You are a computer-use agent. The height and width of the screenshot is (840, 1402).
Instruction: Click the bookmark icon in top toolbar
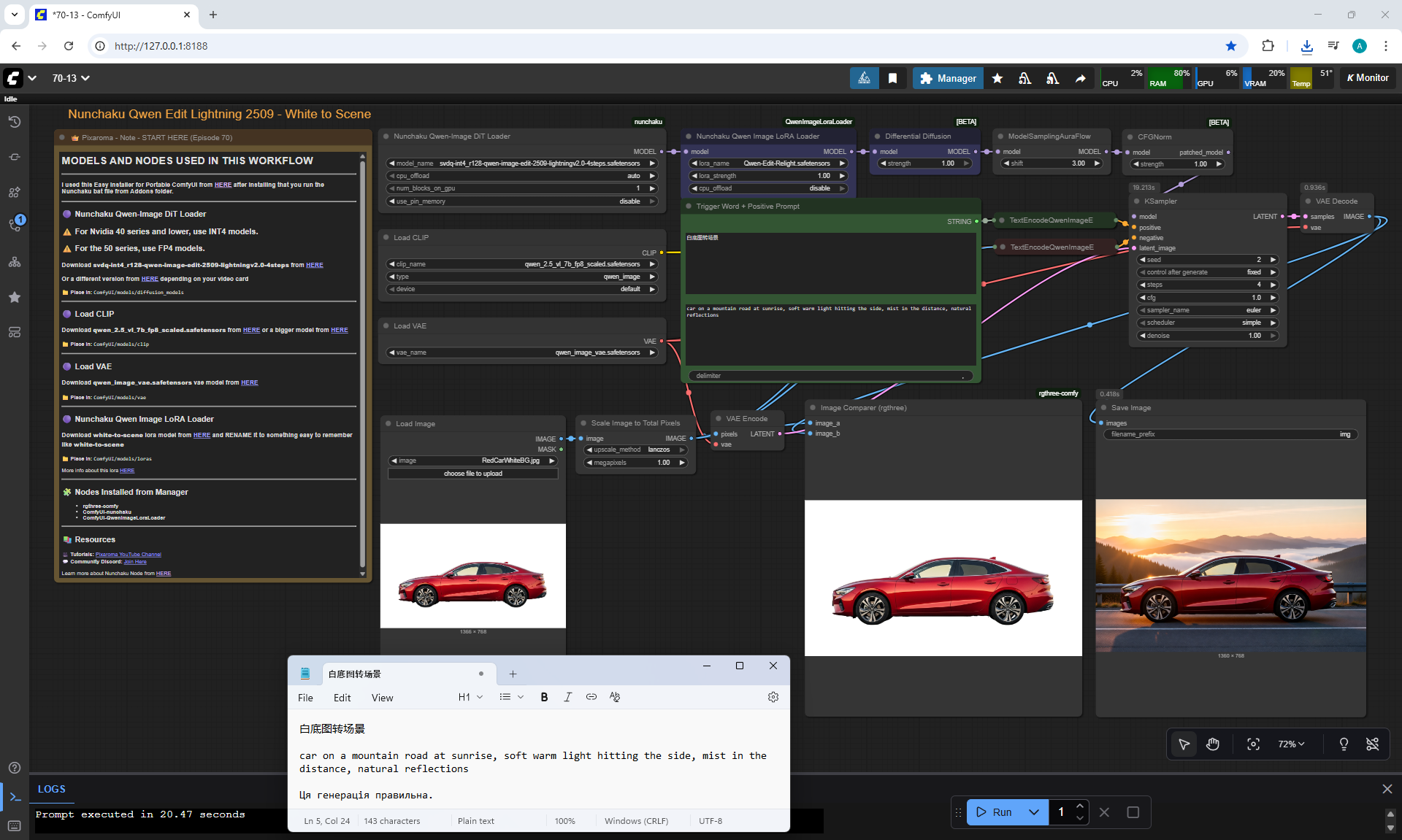point(892,78)
